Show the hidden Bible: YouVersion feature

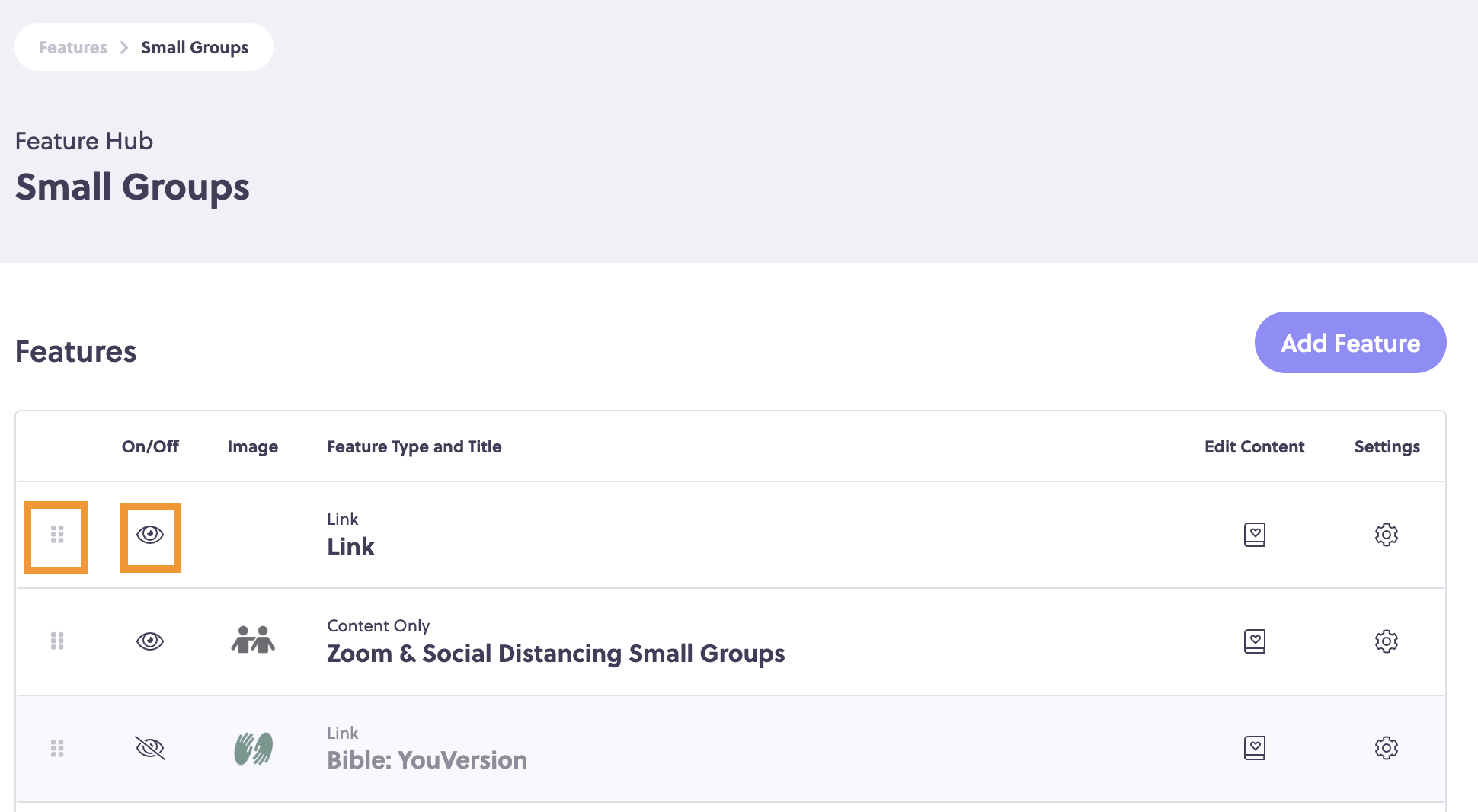150,748
